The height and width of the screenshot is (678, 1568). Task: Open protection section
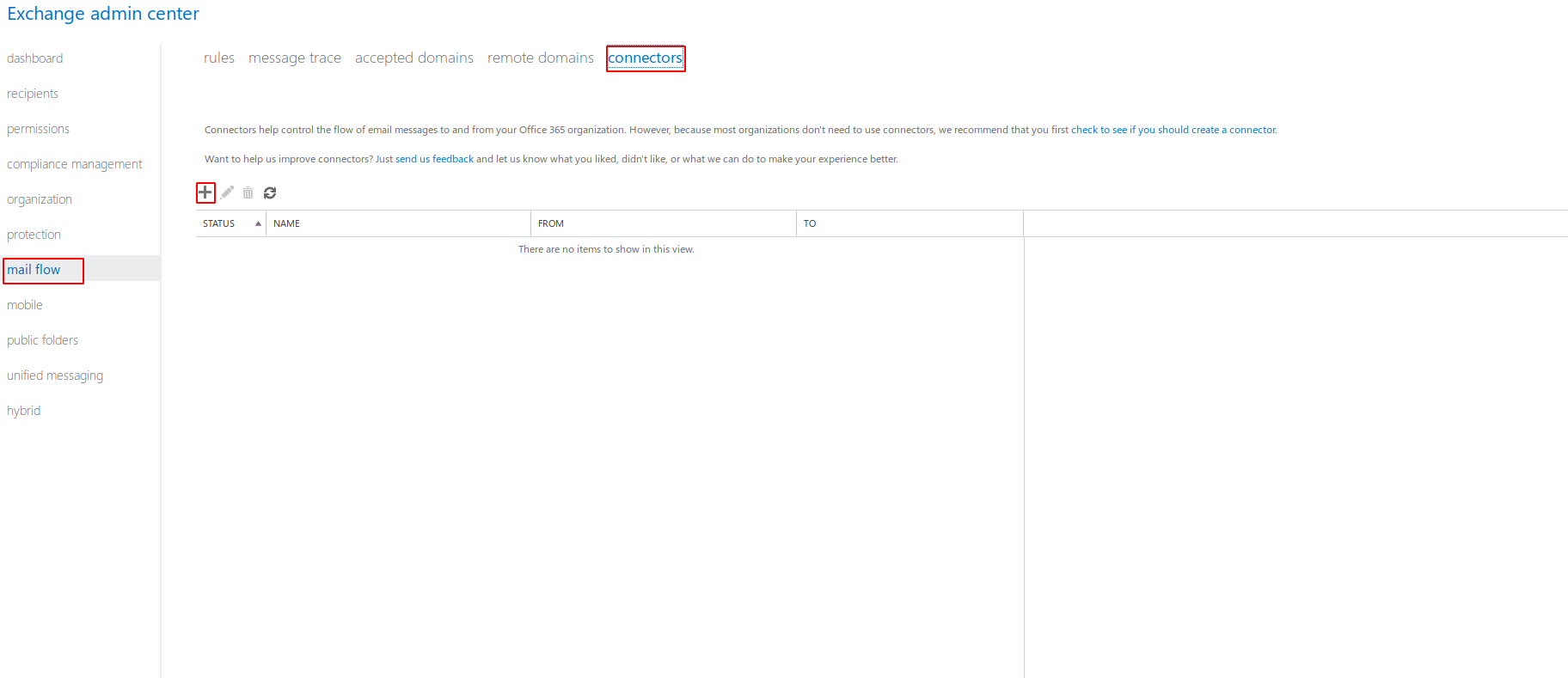(34, 235)
